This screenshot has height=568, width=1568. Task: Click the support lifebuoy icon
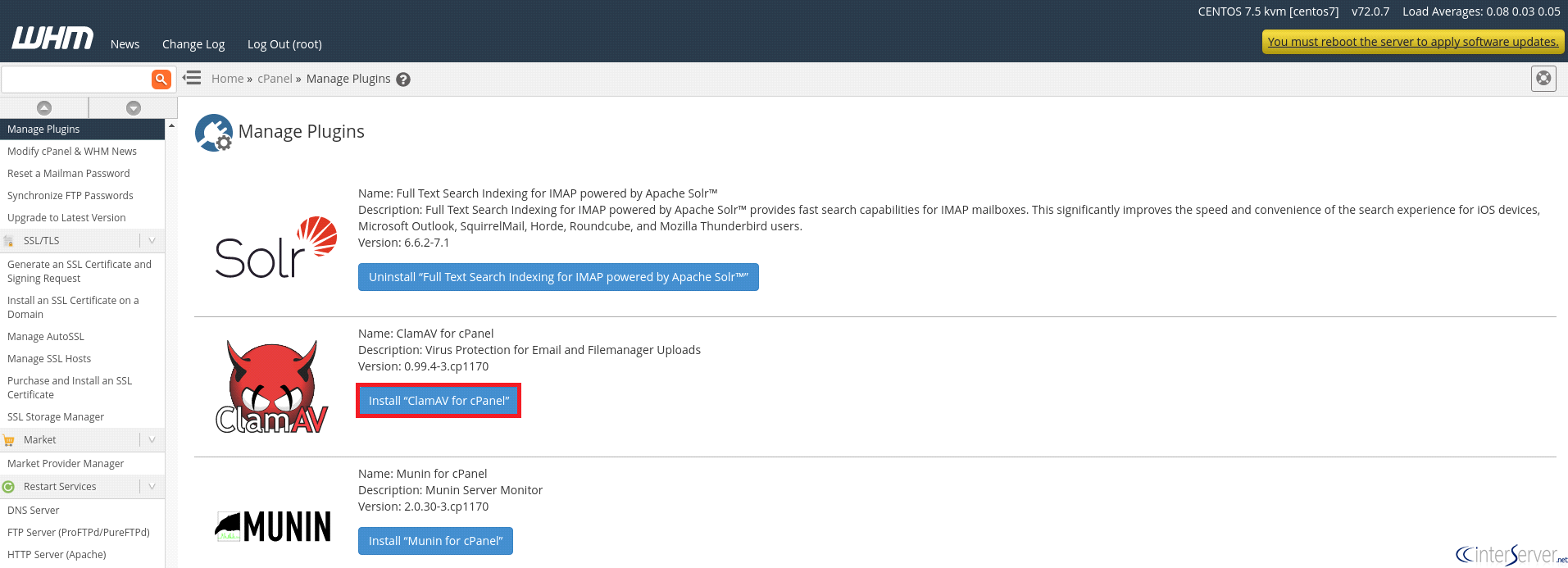click(1543, 79)
